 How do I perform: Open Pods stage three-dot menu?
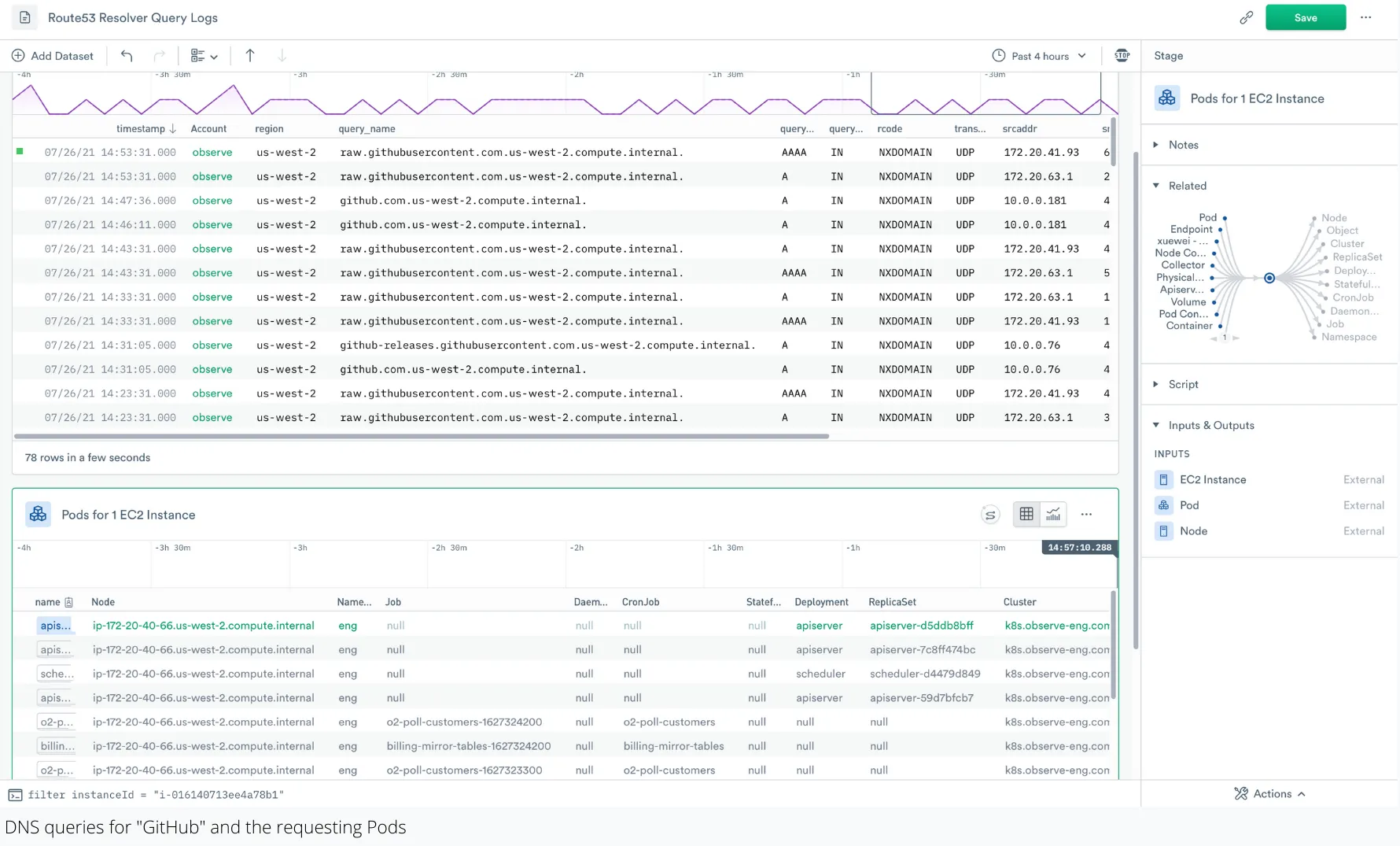coord(1086,515)
